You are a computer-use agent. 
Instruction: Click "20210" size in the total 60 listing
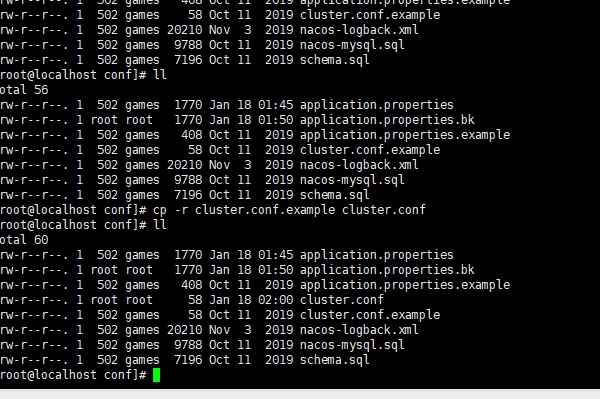184,330
